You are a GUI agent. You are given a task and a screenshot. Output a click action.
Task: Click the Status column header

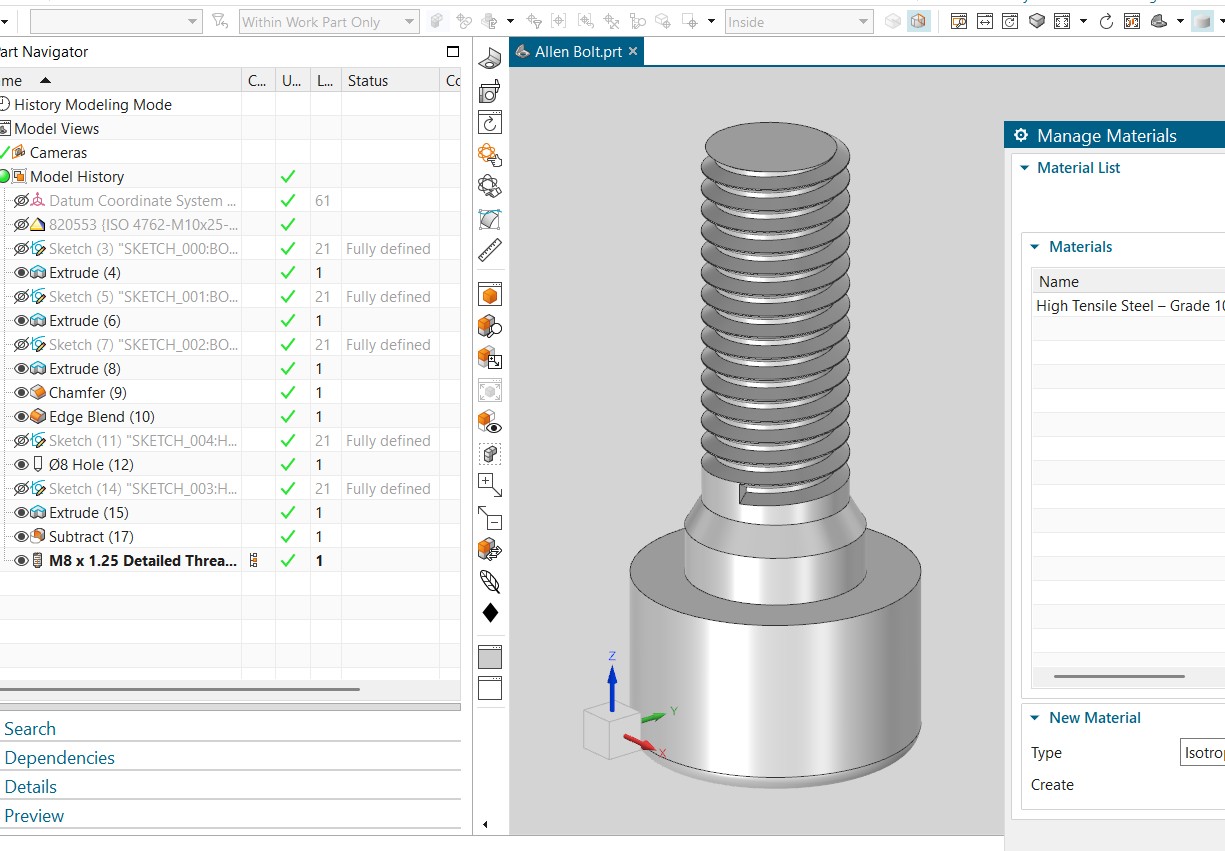click(x=368, y=81)
